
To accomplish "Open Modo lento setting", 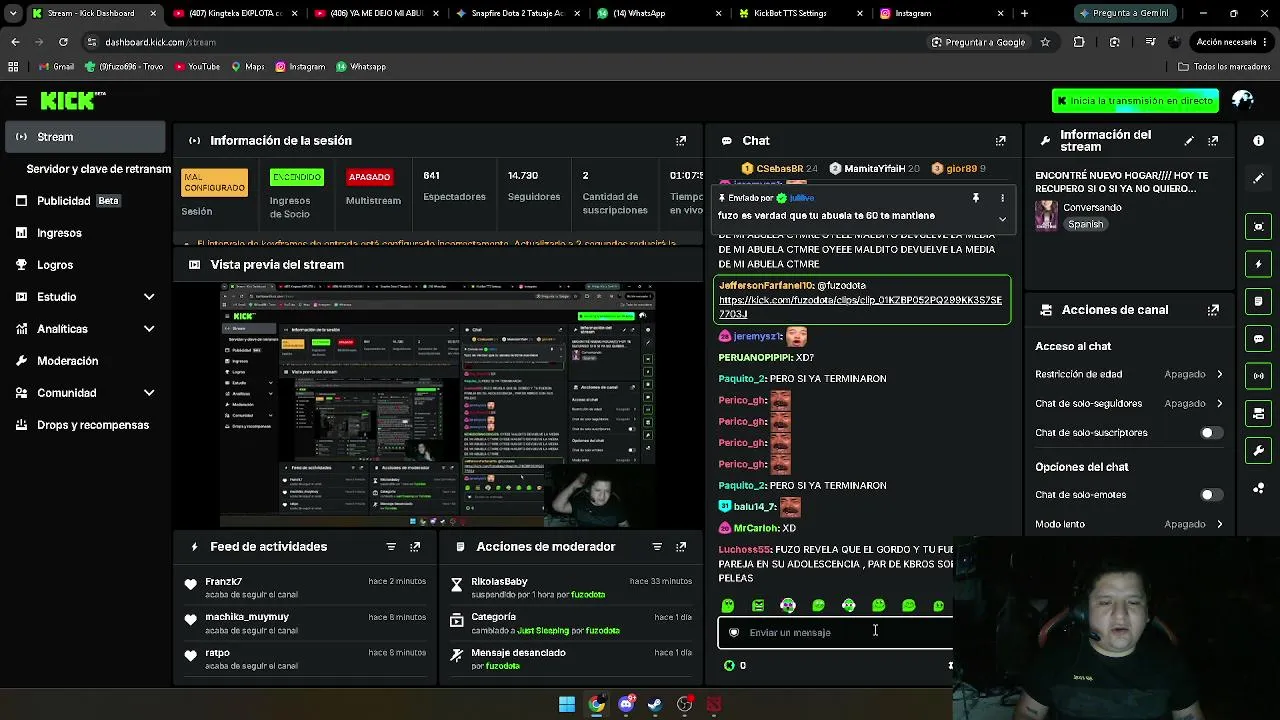I will (1129, 524).
